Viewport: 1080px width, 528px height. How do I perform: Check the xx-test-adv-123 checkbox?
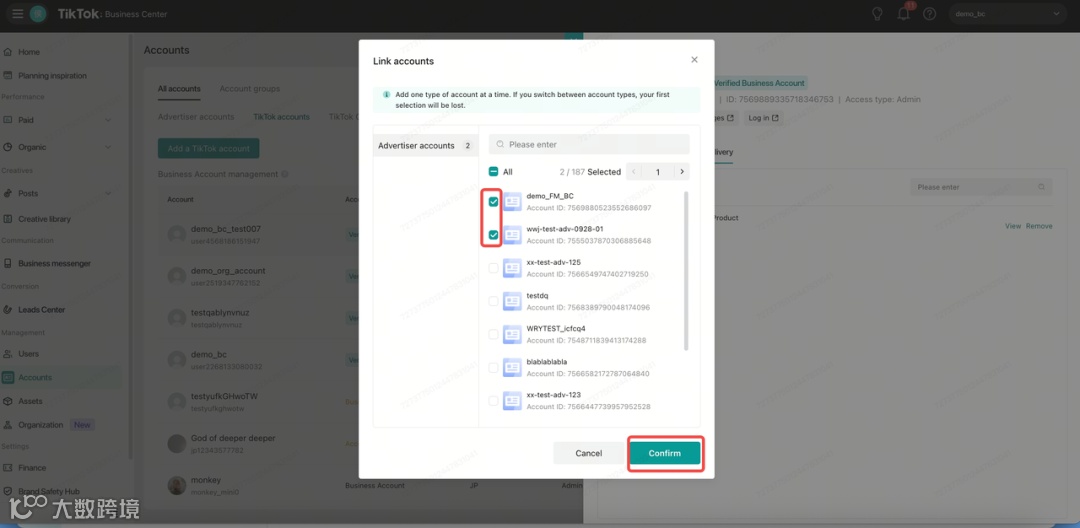493,401
